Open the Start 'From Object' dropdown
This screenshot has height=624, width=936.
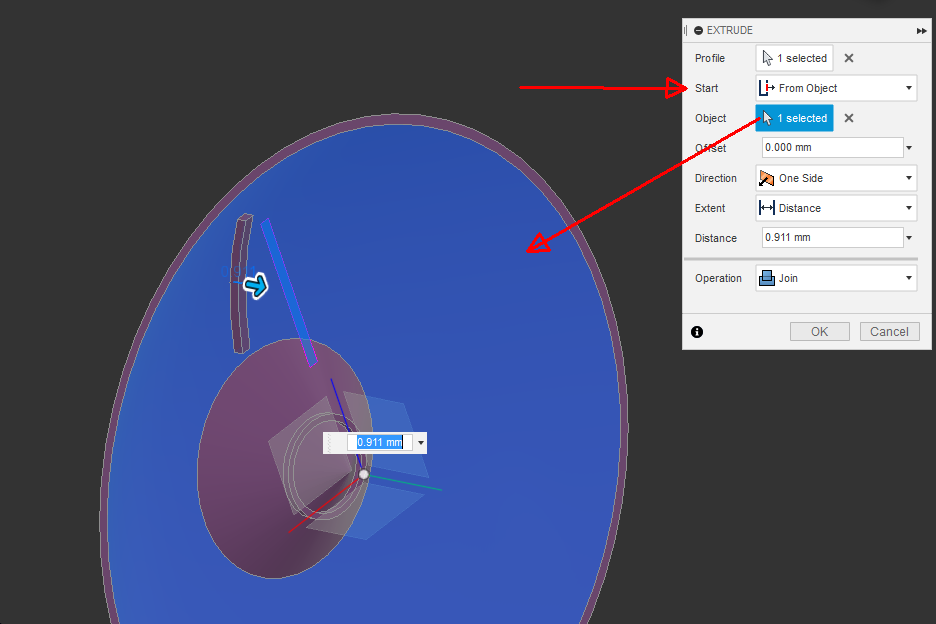(x=836, y=88)
